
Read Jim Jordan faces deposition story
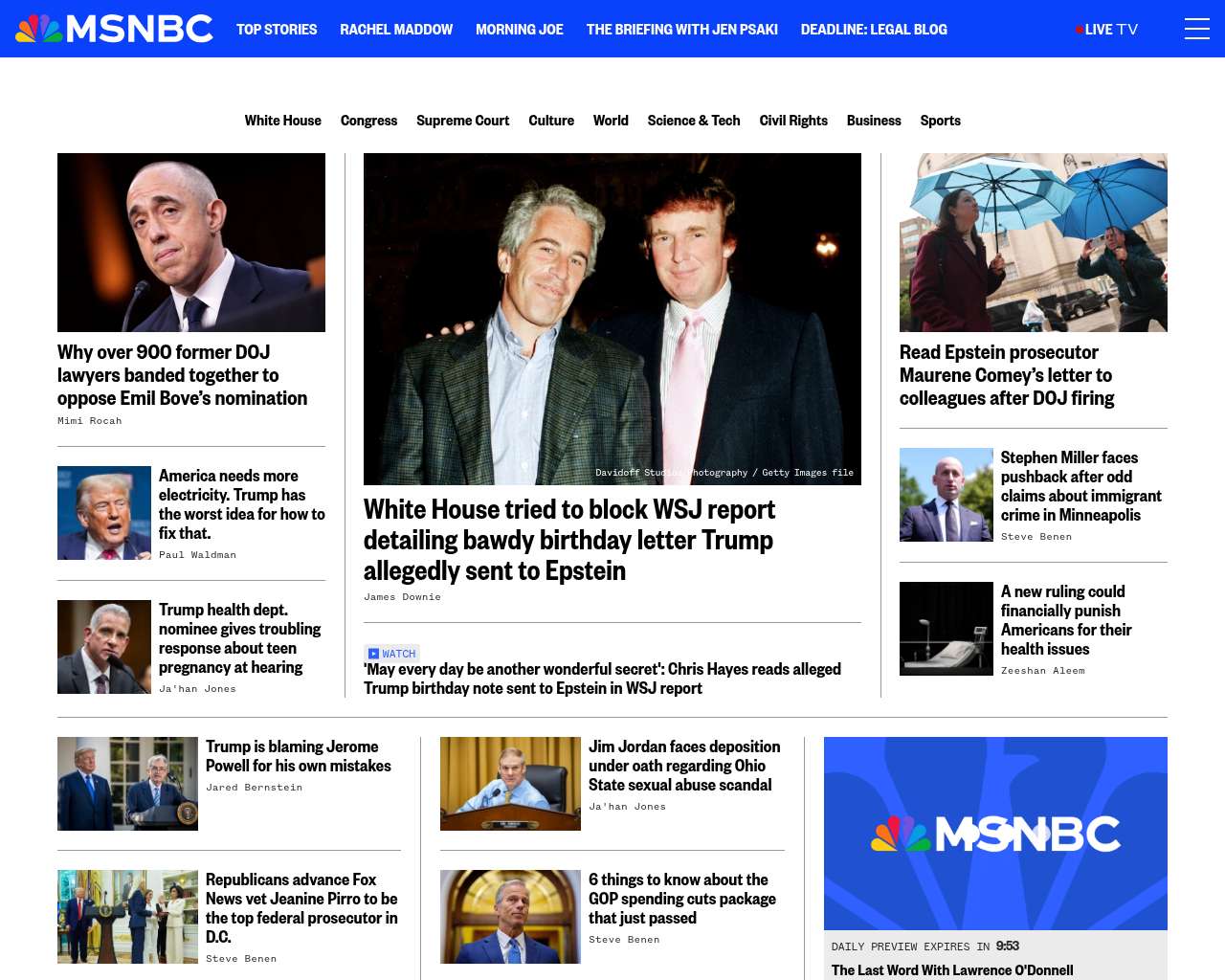pos(684,766)
